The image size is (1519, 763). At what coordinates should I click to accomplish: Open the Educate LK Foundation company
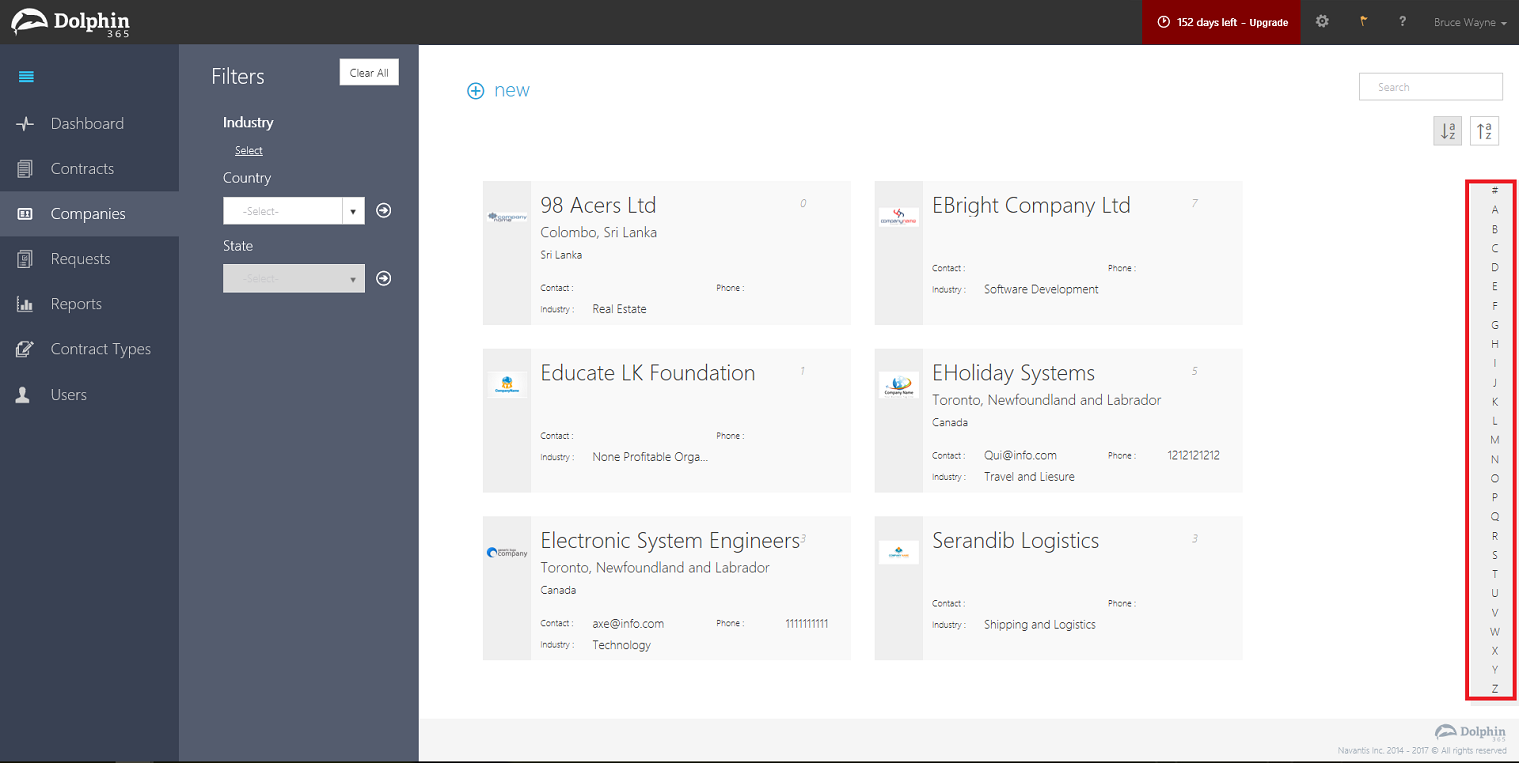point(648,373)
